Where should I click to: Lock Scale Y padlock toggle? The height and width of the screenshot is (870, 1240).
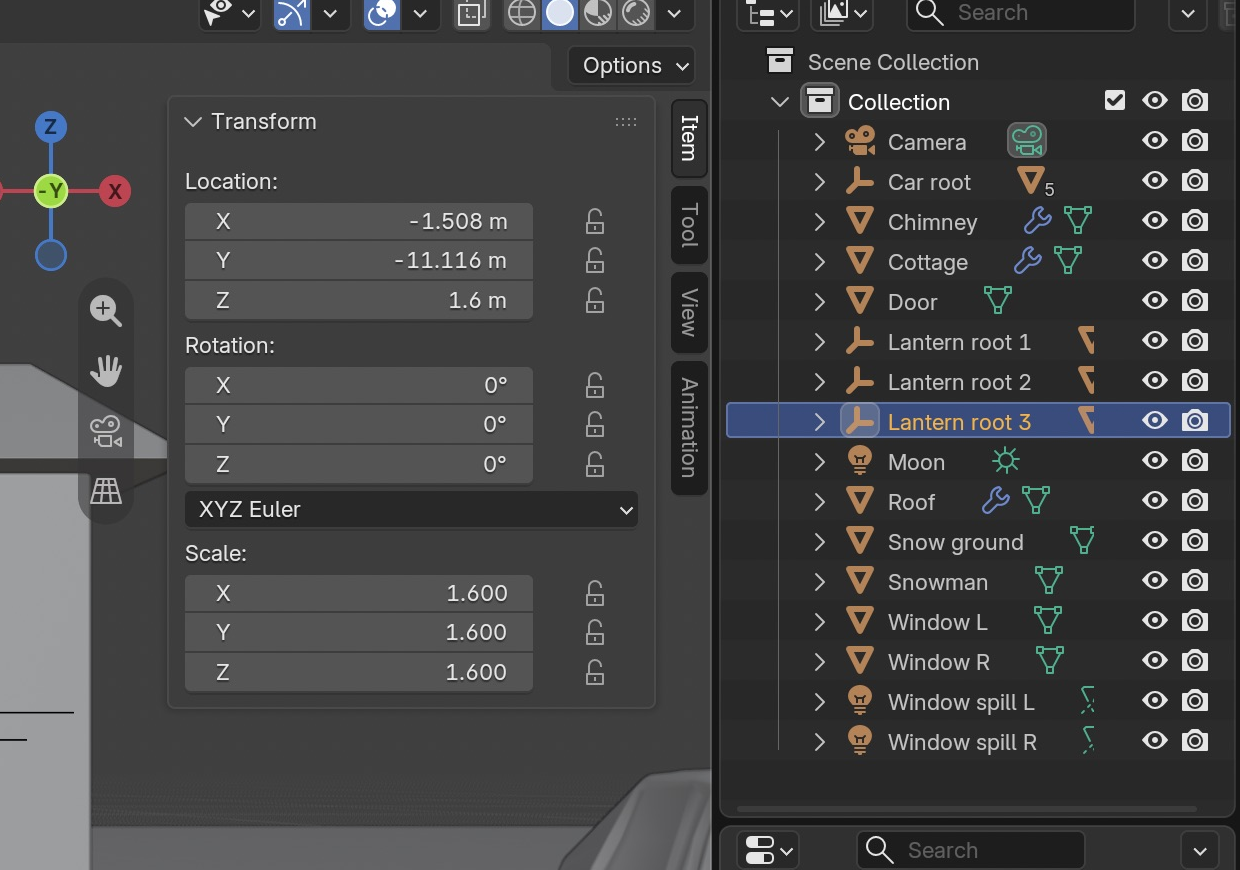pyautogui.click(x=594, y=632)
